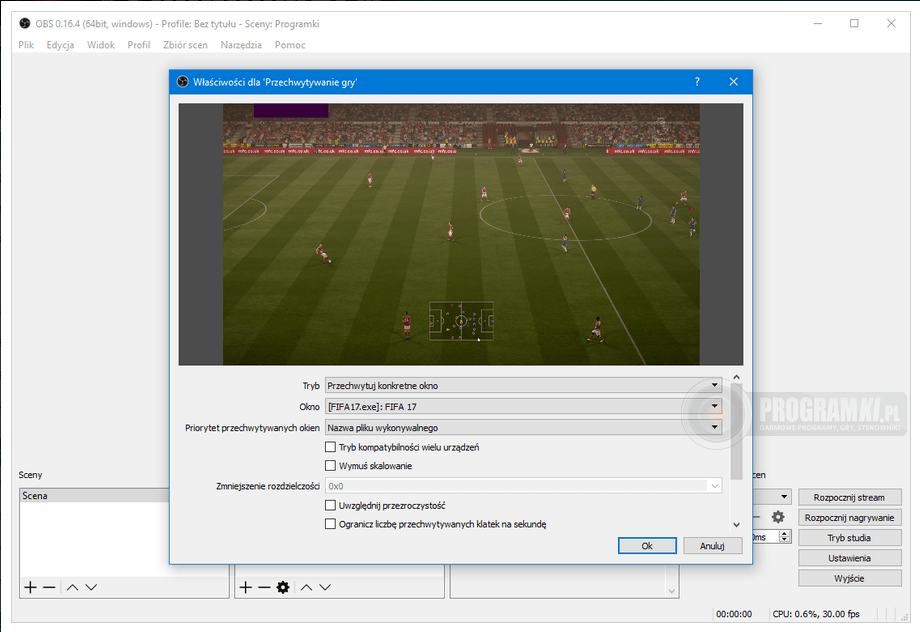
Task: Cancel properties with Anuluj button
Action: click(x=712, y=546)
